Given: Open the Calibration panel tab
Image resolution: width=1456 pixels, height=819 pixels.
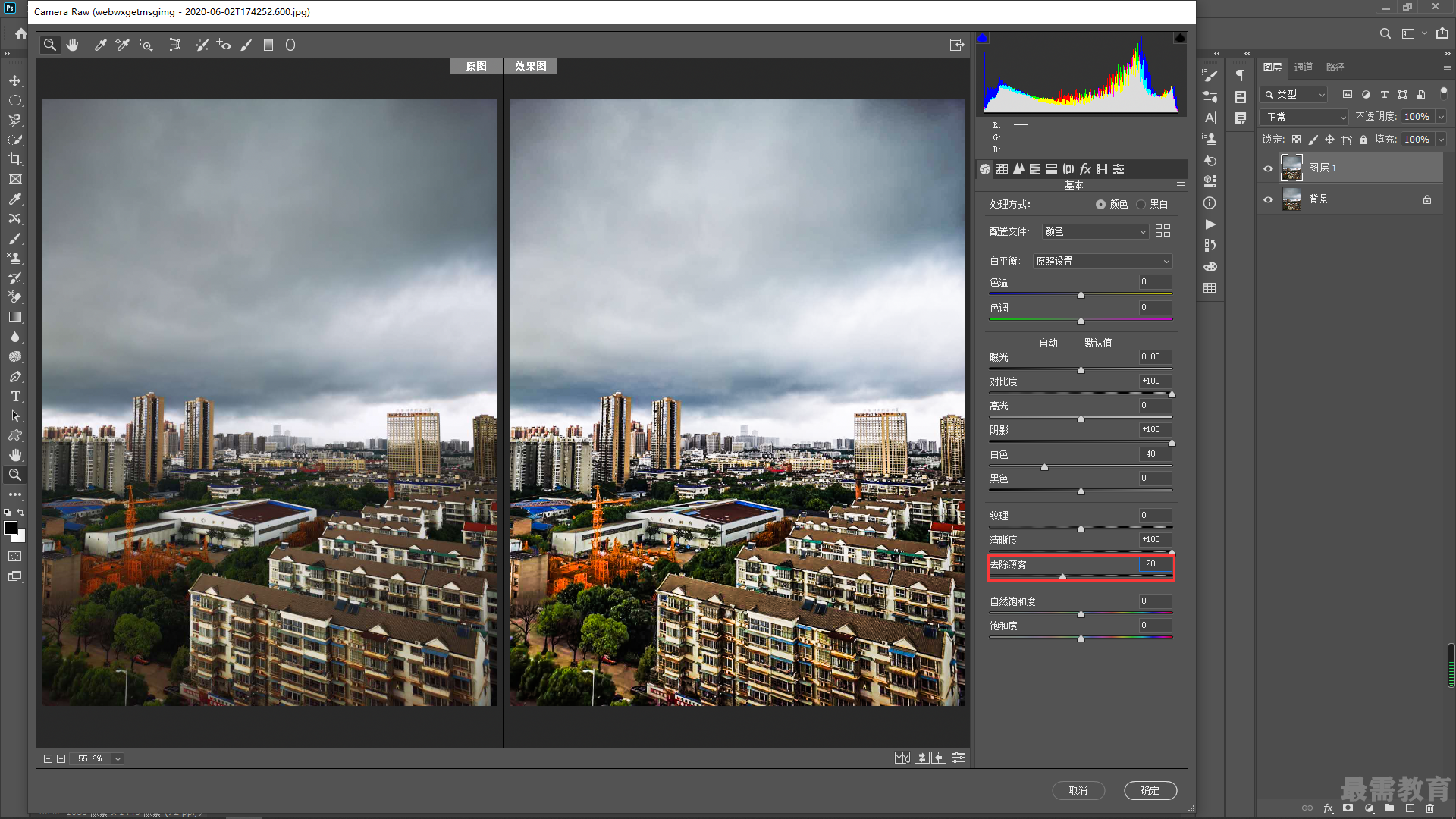Looking at the screenshot, I should [1102, 169].
